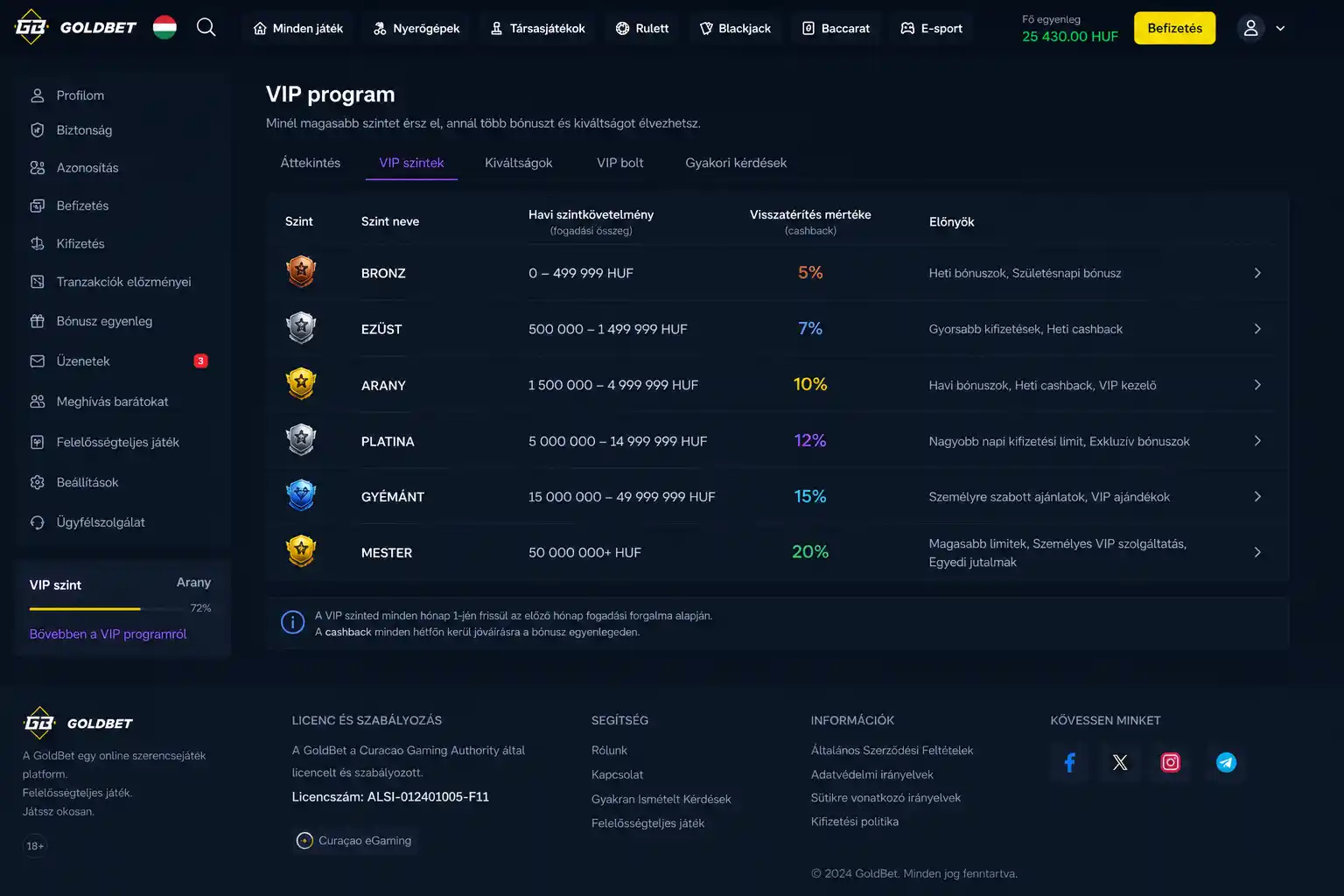Open Kifizetési politika footer link

click(x=855, y=822)
